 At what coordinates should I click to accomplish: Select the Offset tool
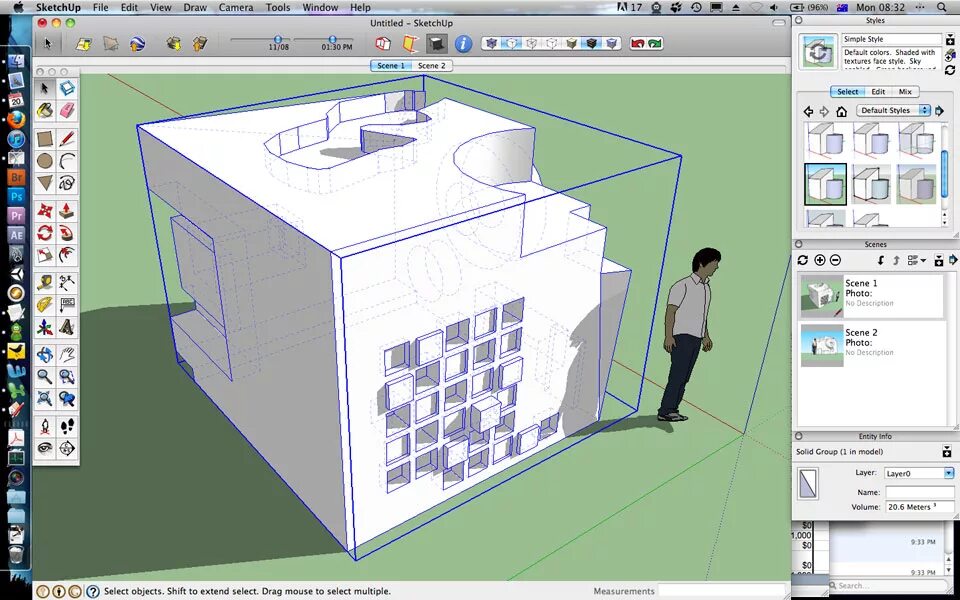pos(67,255)
